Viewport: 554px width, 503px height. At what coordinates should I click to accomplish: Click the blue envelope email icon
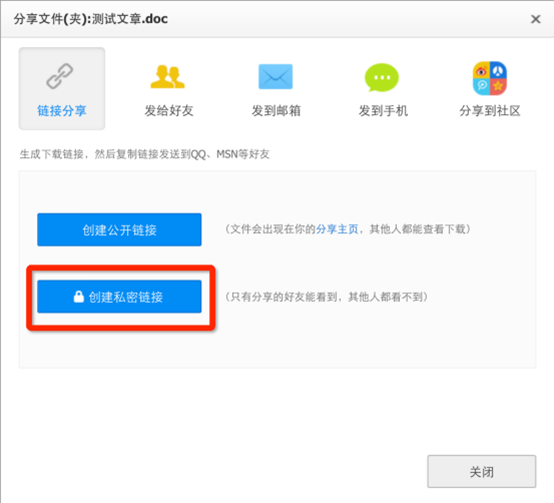(276, 76)
